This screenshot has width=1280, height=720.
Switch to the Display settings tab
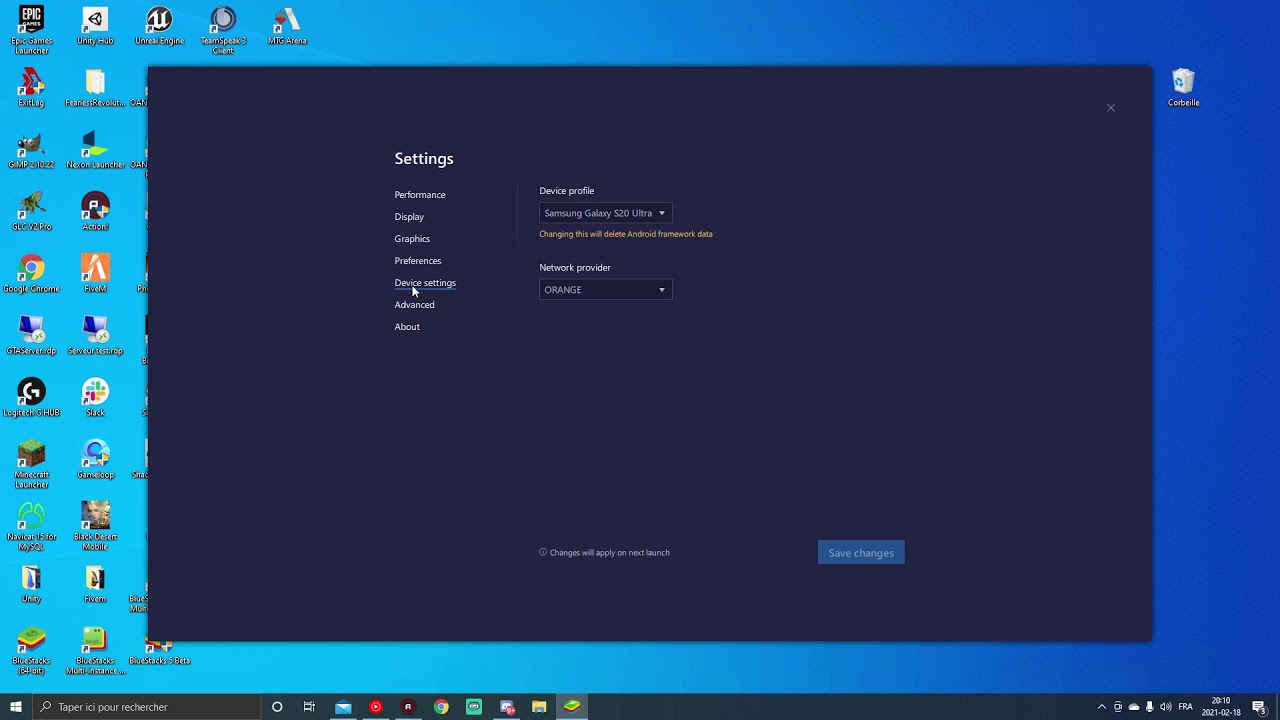coord(409,217)
